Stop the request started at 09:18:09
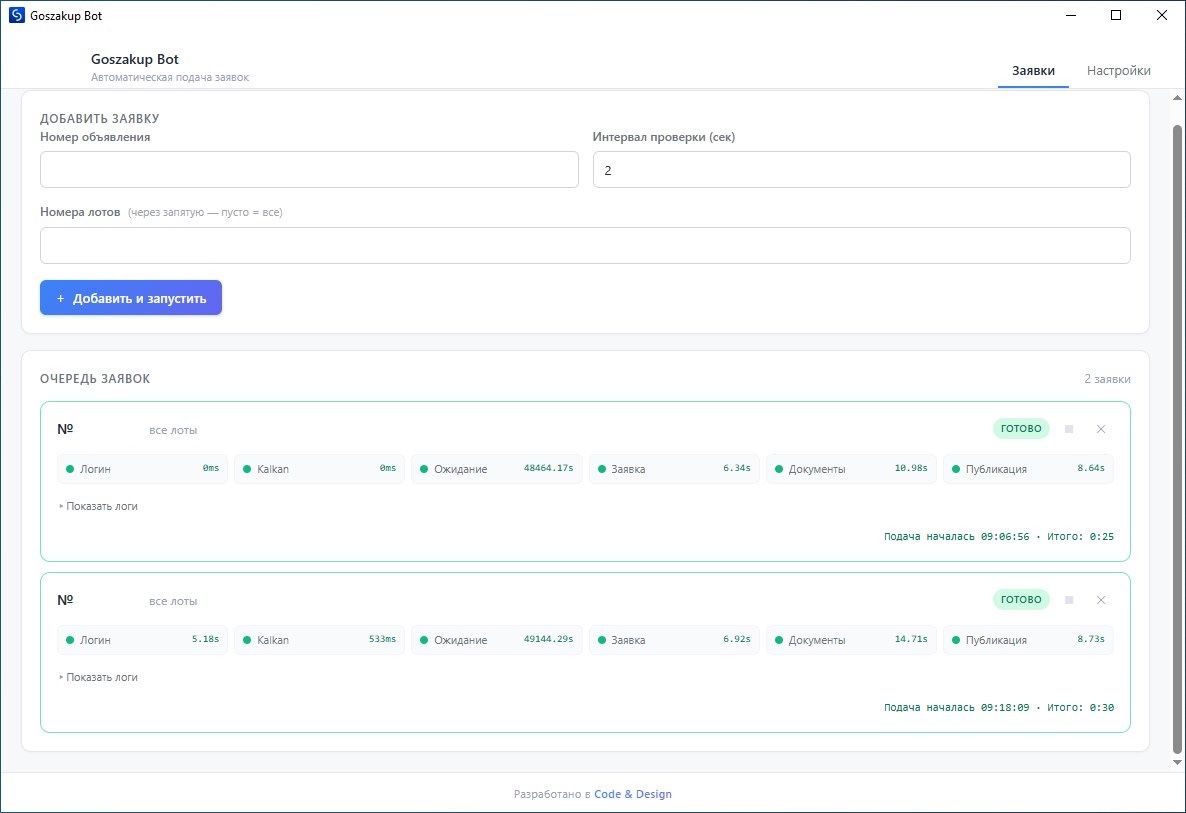Screen dimensions: 1186x813 (x=1069, y=600)
